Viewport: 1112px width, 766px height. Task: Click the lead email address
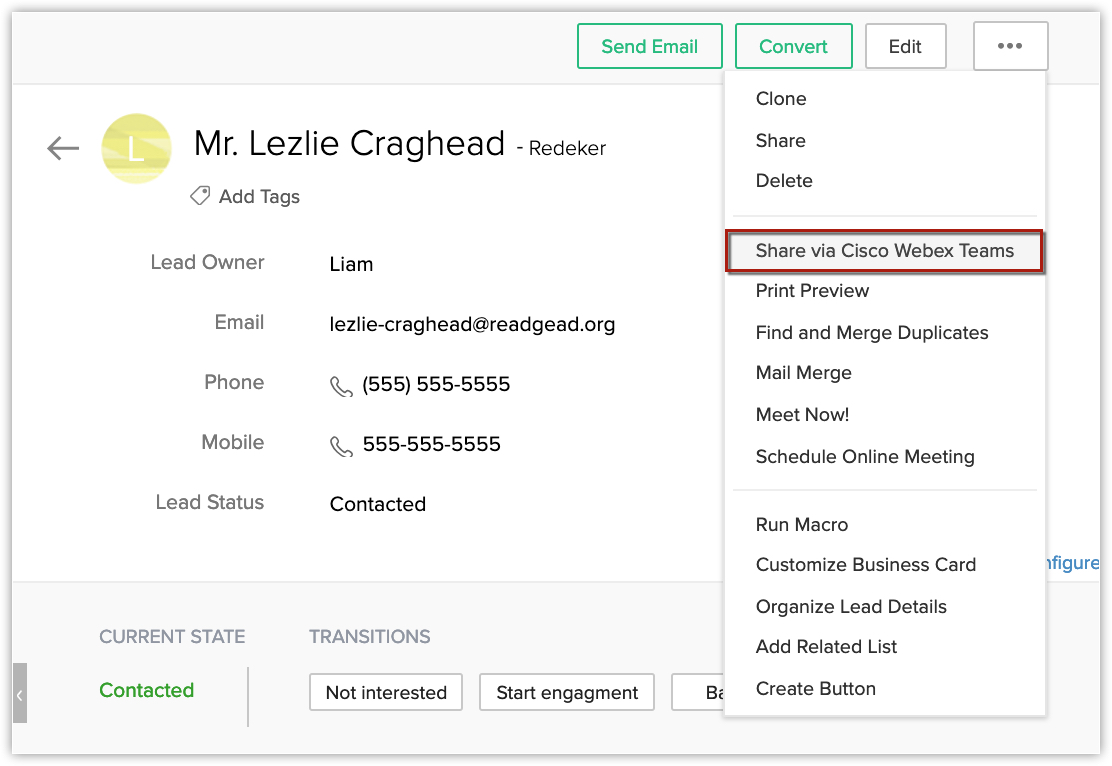pos(472,324)
